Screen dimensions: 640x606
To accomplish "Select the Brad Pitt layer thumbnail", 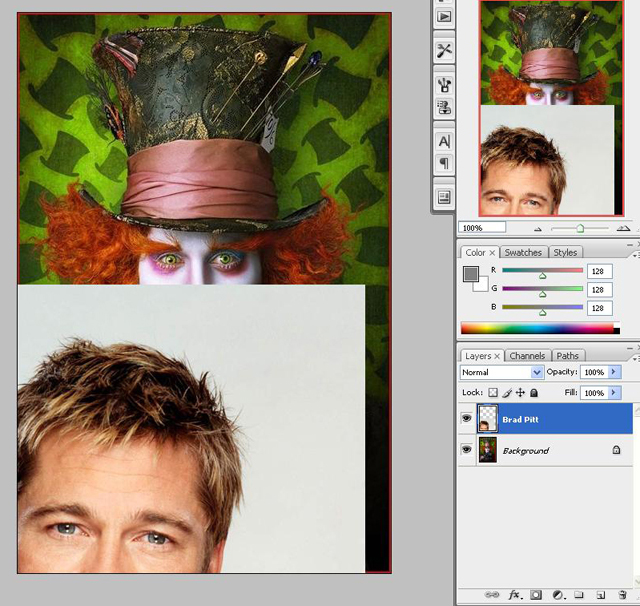I will (488, 418).
